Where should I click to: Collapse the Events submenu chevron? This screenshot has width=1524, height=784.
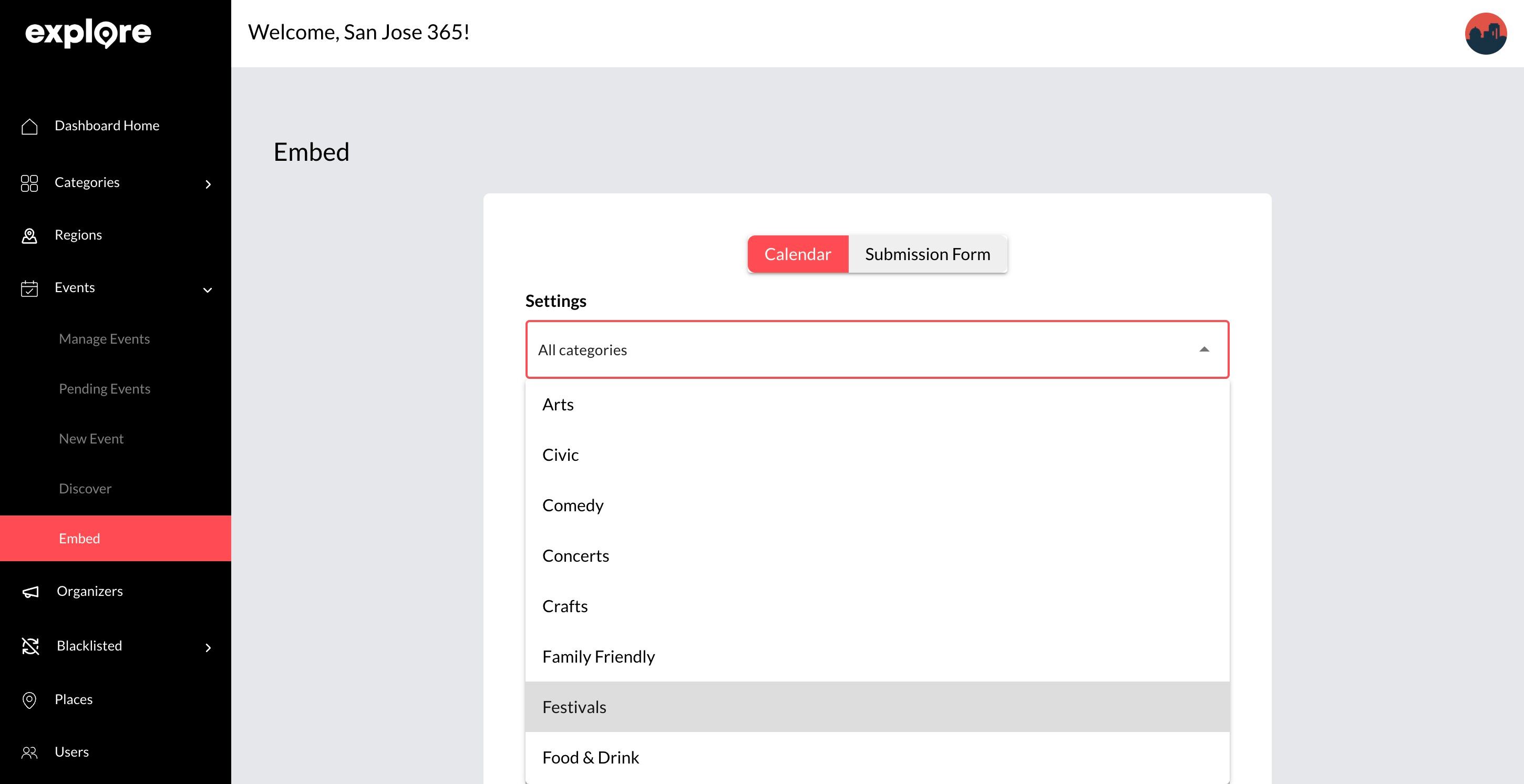pyautogui.click(x=208, y=290)
